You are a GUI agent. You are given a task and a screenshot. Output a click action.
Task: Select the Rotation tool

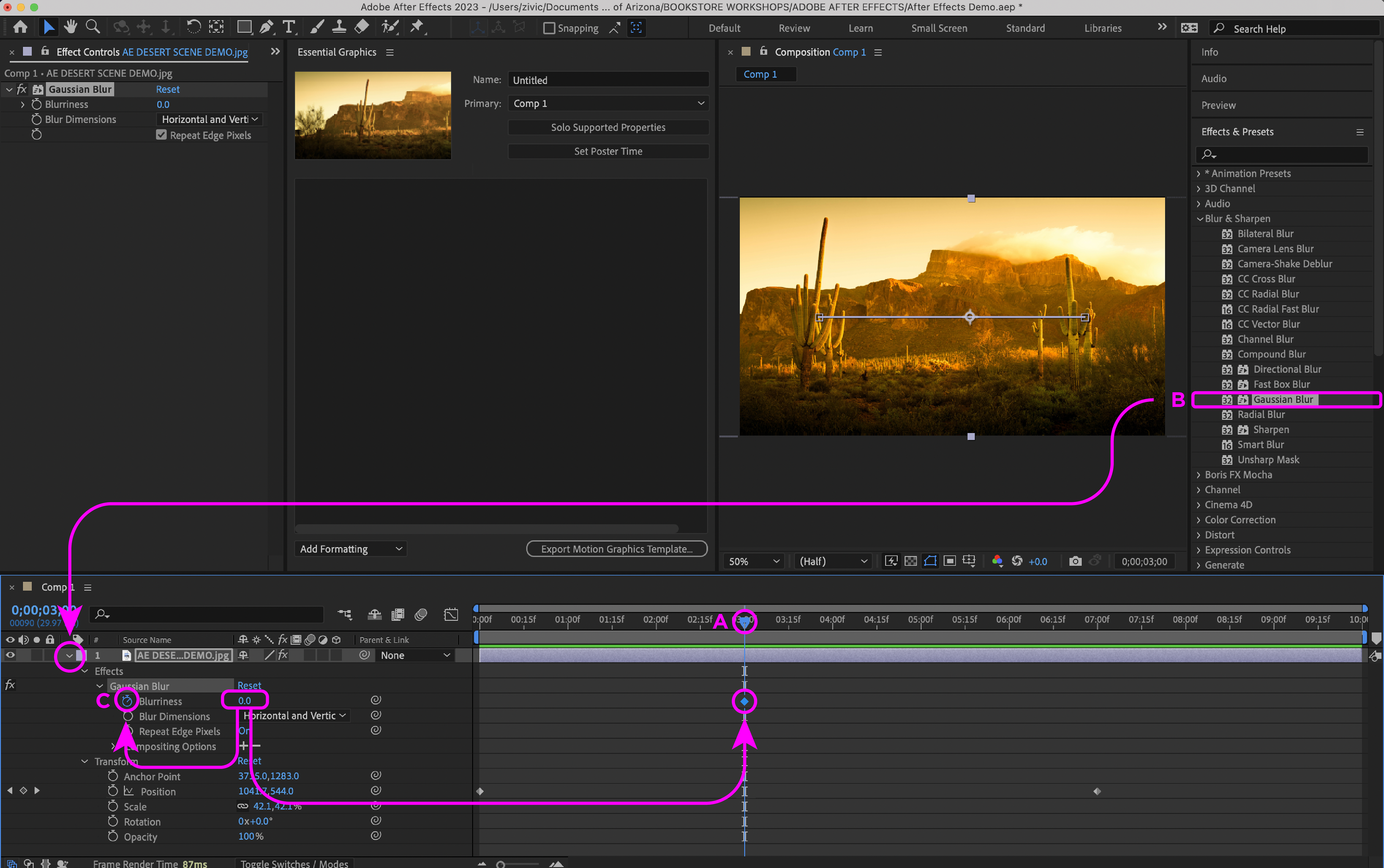click(x=193, y=27)
